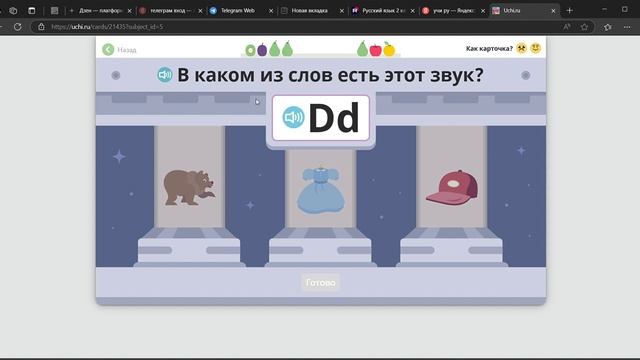Viewport: 640px width, 360px height.
Task: Click the question text В каком из слов
Action: click(x=330, y=75)
